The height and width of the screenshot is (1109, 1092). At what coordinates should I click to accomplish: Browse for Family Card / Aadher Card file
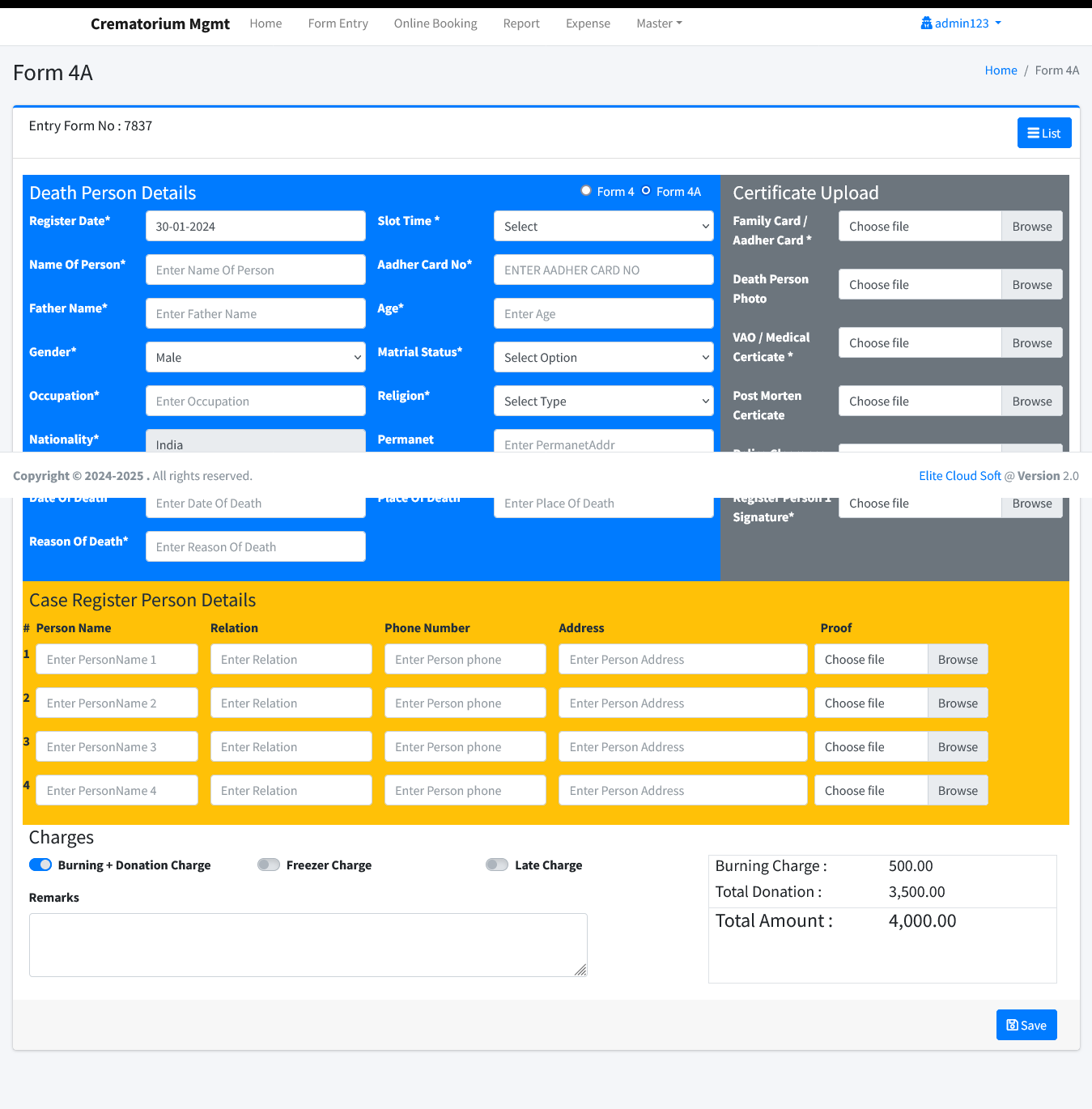coord(1031,227)
